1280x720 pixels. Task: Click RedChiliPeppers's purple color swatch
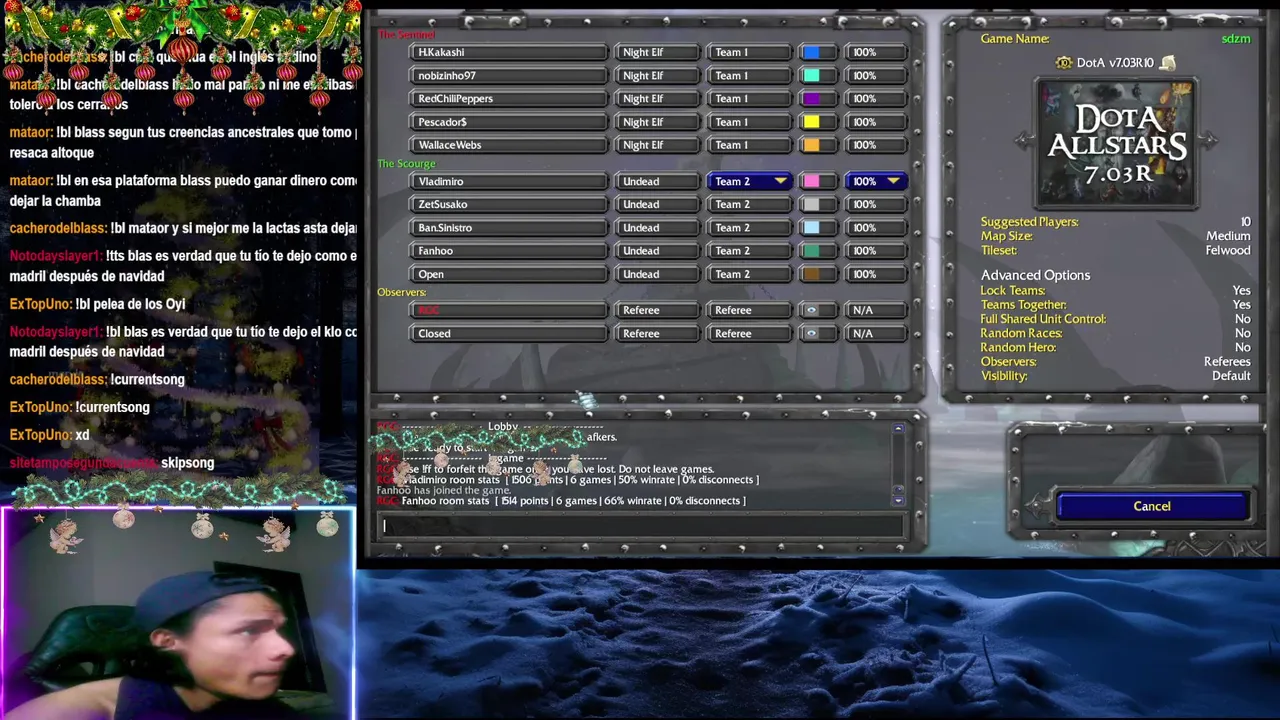point(811,99)
